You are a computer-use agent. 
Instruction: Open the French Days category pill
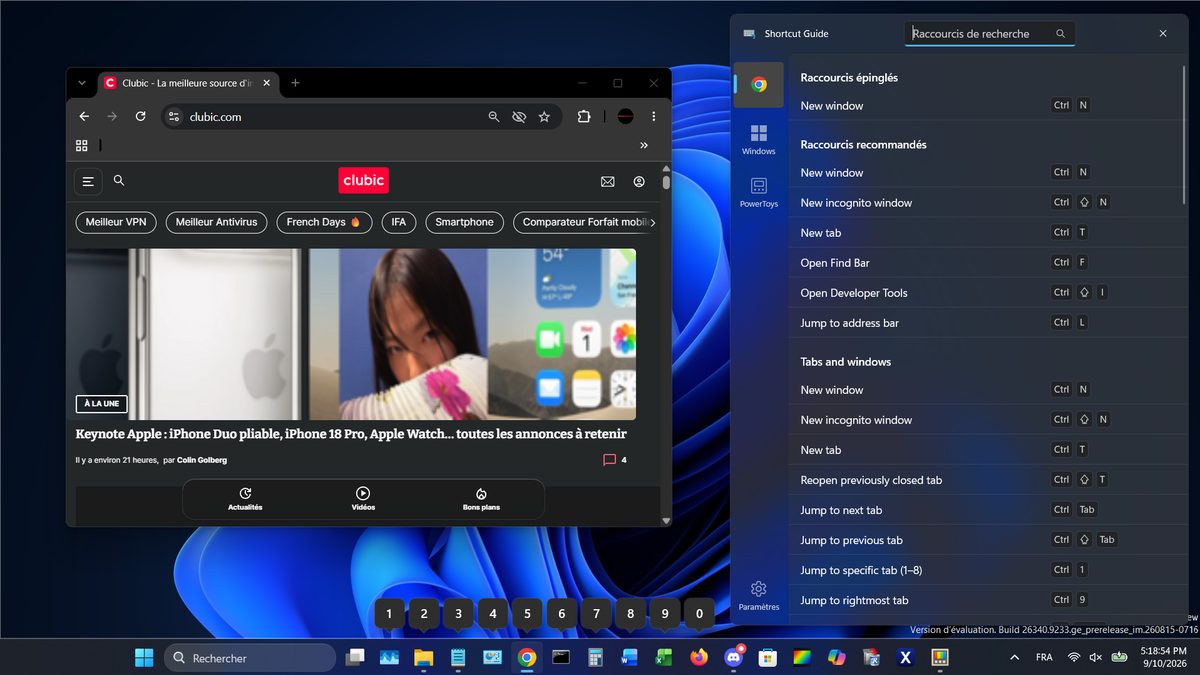coord(324,222)
